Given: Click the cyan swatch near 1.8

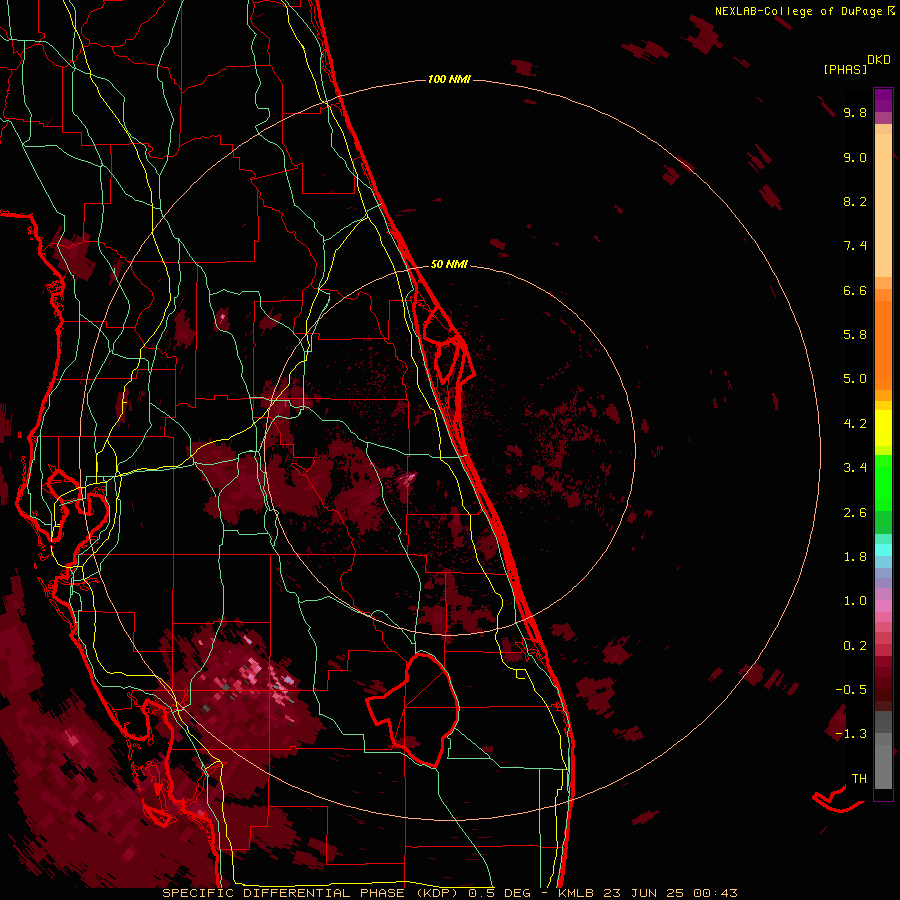Looking at the screenshot, I should 883,550.
